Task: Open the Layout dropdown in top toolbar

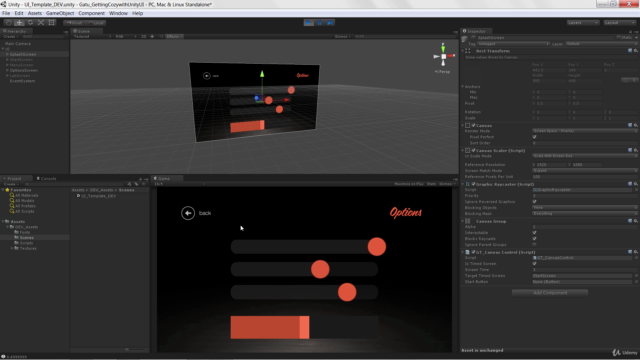Action: point(619,23)
